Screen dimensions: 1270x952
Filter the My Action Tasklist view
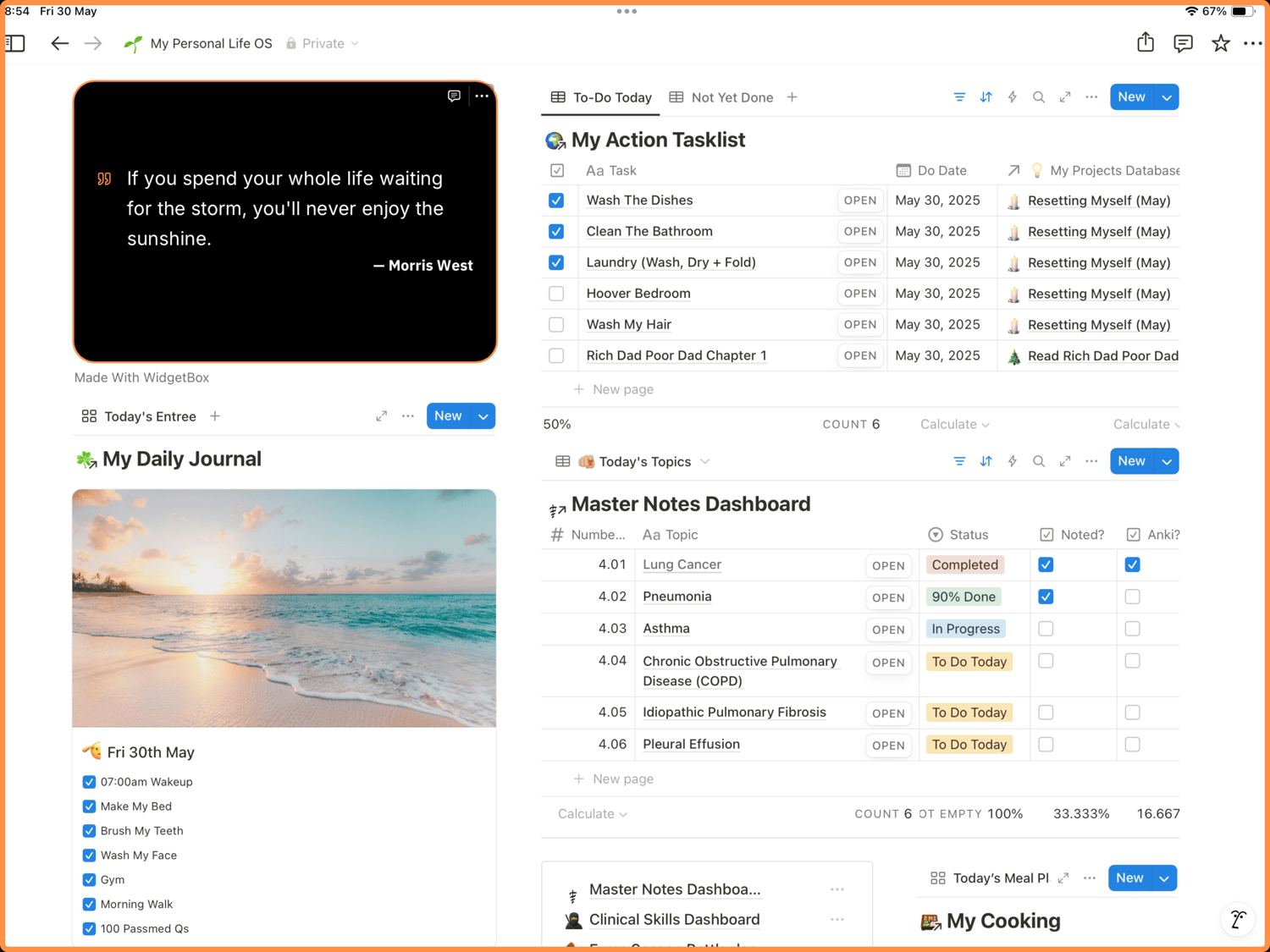959,97
